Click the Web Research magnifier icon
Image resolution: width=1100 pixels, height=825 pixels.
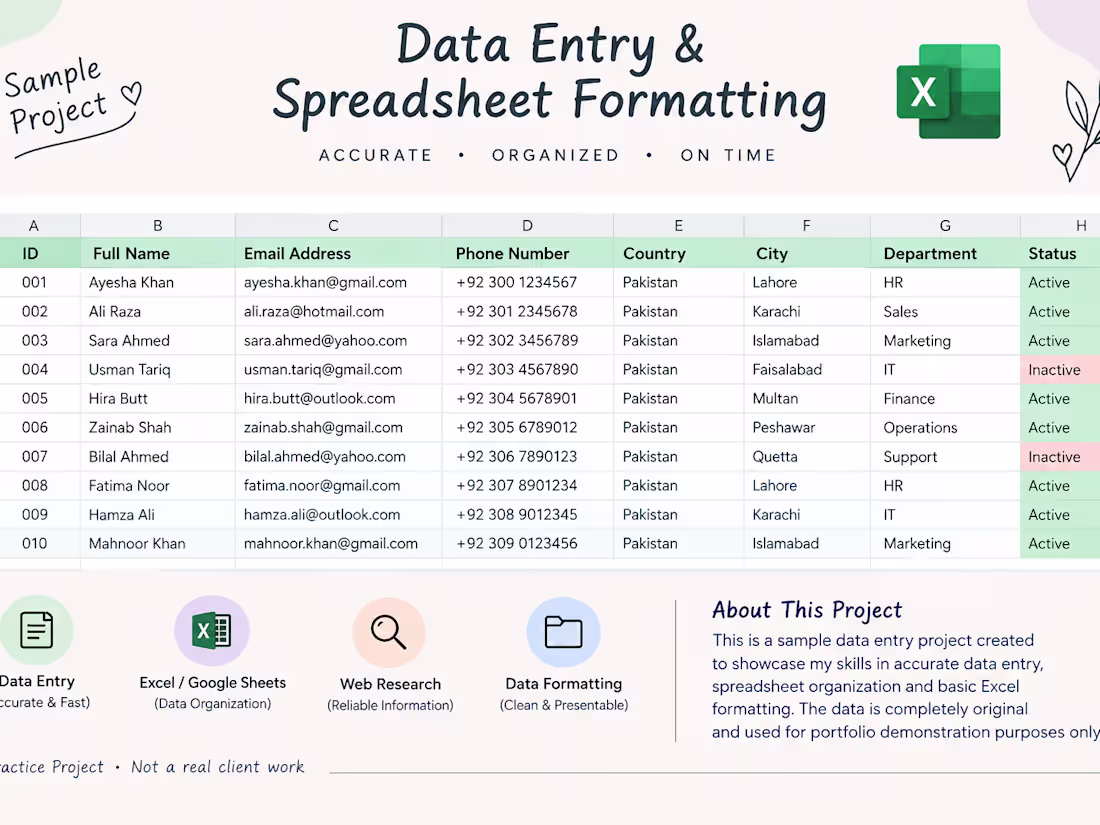(x=389, y=632)
